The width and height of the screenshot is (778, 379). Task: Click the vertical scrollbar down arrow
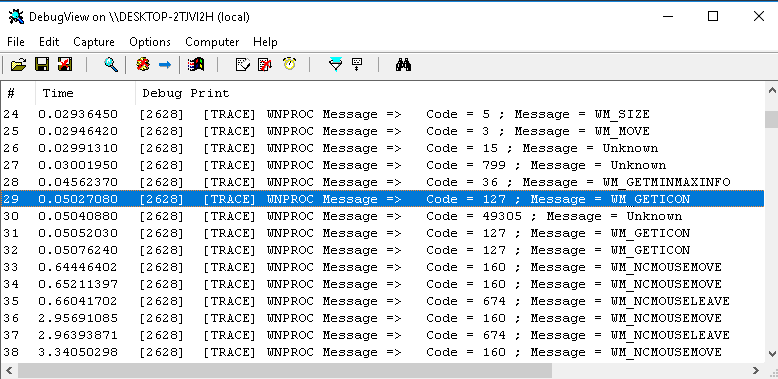point(772,354)
